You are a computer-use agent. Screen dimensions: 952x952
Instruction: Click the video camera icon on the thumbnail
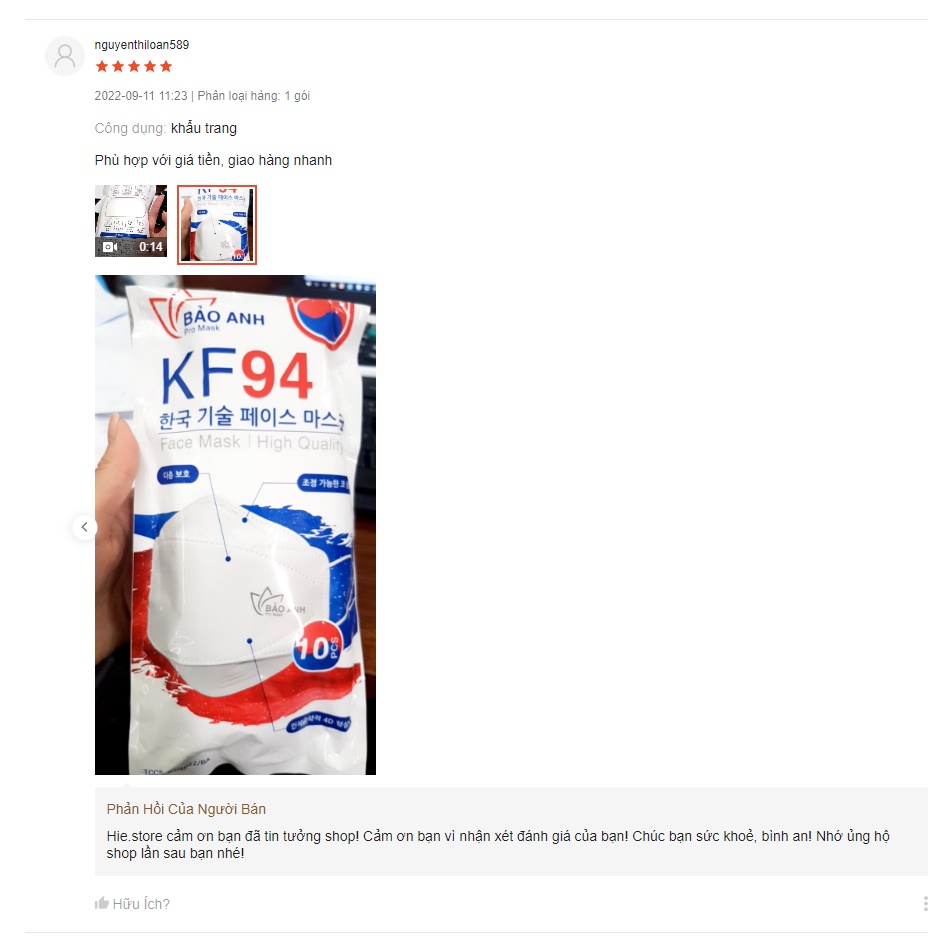(110, 246)
